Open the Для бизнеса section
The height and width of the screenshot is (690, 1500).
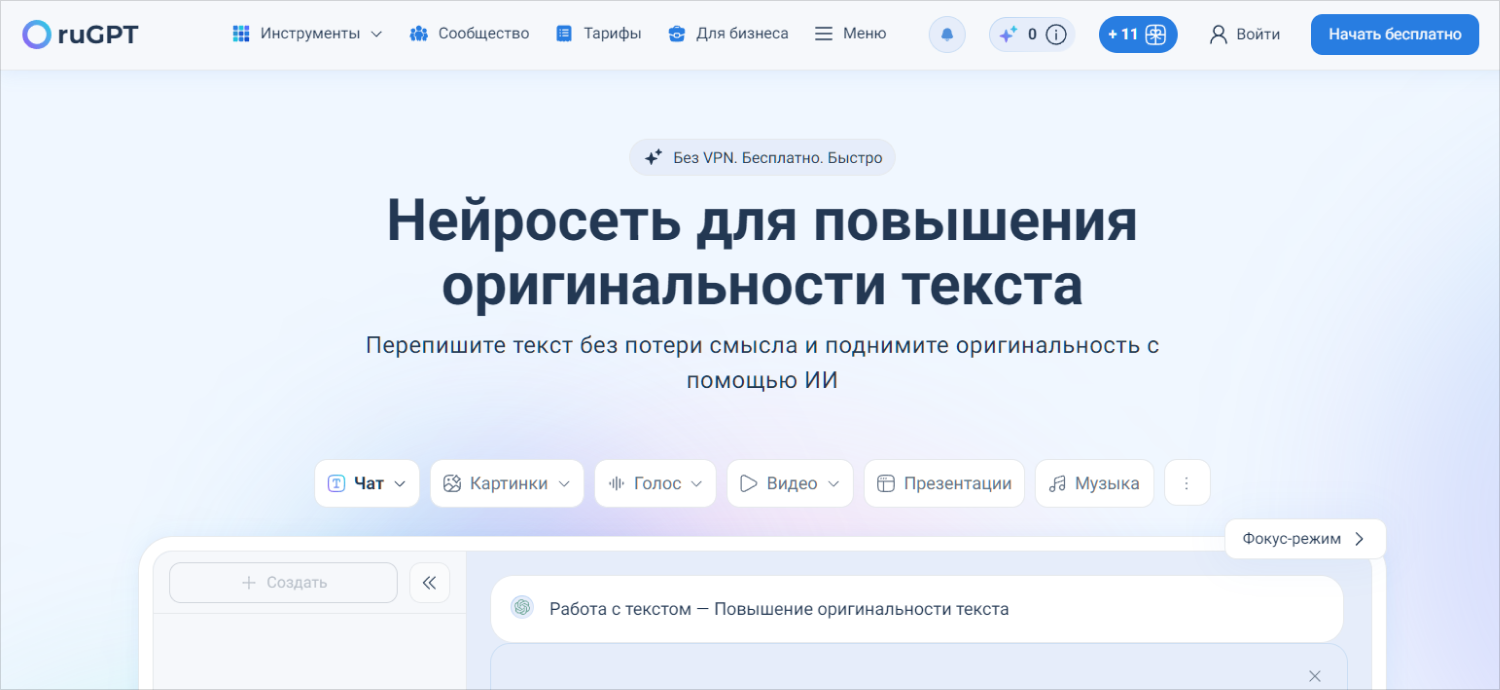point(728,34)
